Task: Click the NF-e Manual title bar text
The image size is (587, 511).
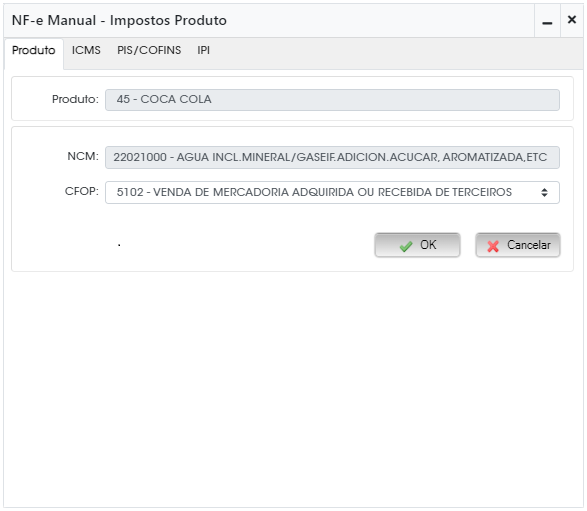Action: tap(119, 20)
